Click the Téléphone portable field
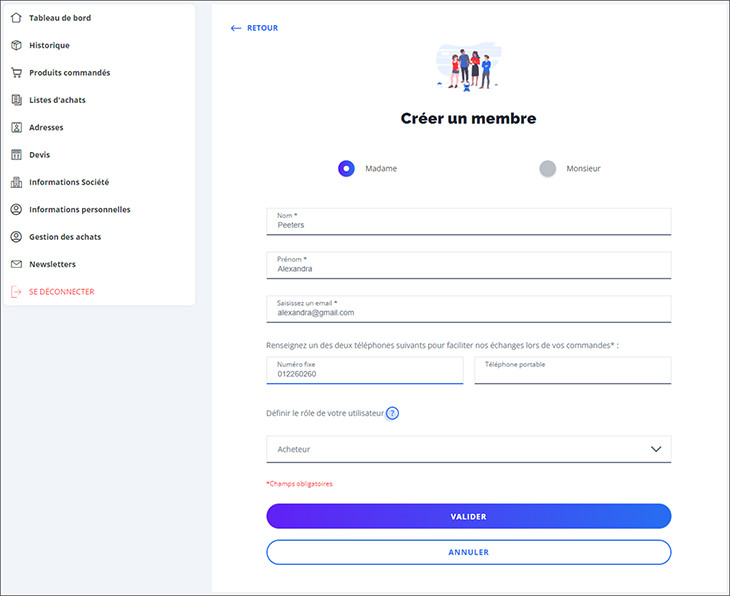The height and width of the screenshot is (596, 730). pyautogui.click(x=573, y=371)
